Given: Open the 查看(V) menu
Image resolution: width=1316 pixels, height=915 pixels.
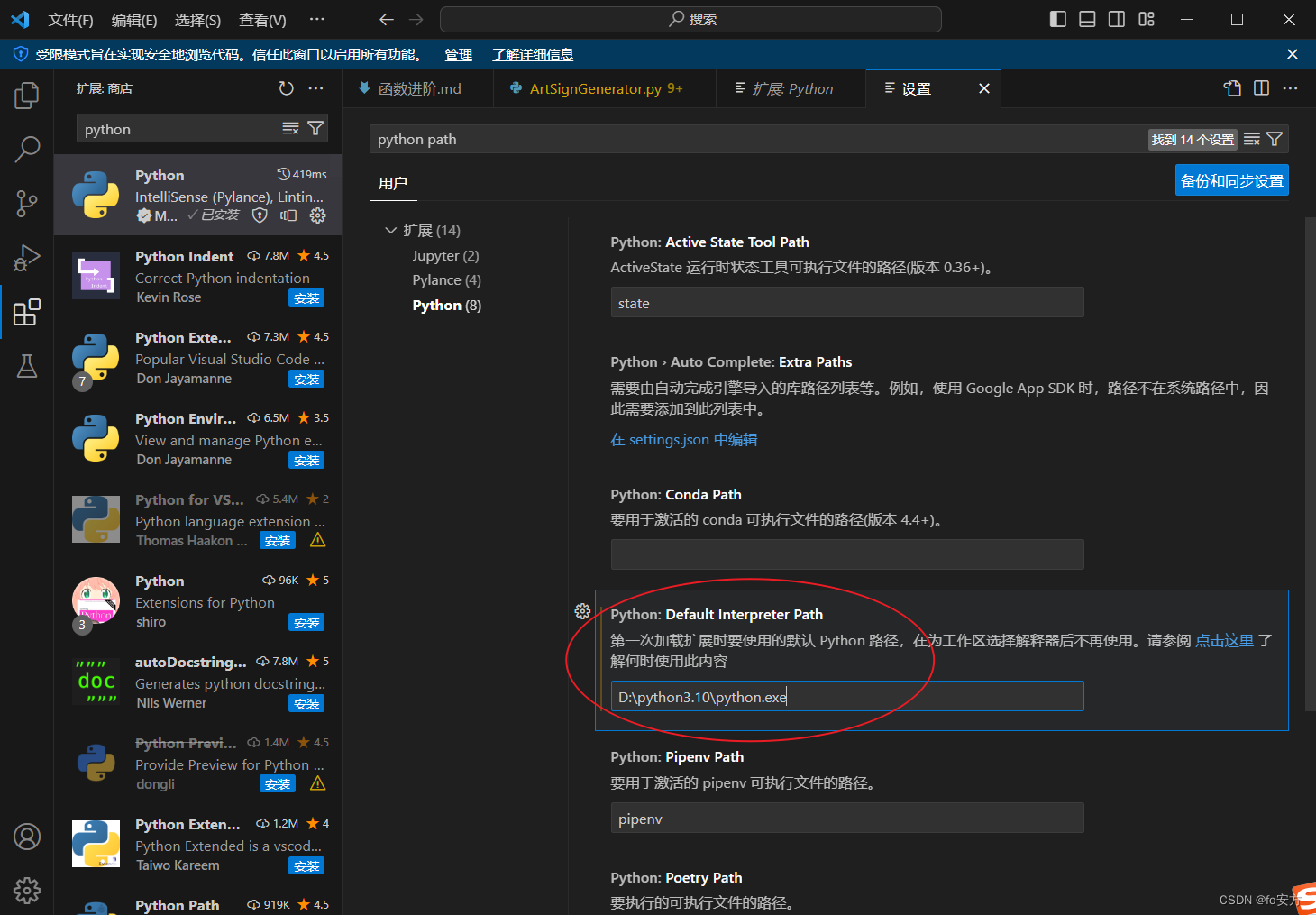Looking at the screenshot, I should (262, 20).
